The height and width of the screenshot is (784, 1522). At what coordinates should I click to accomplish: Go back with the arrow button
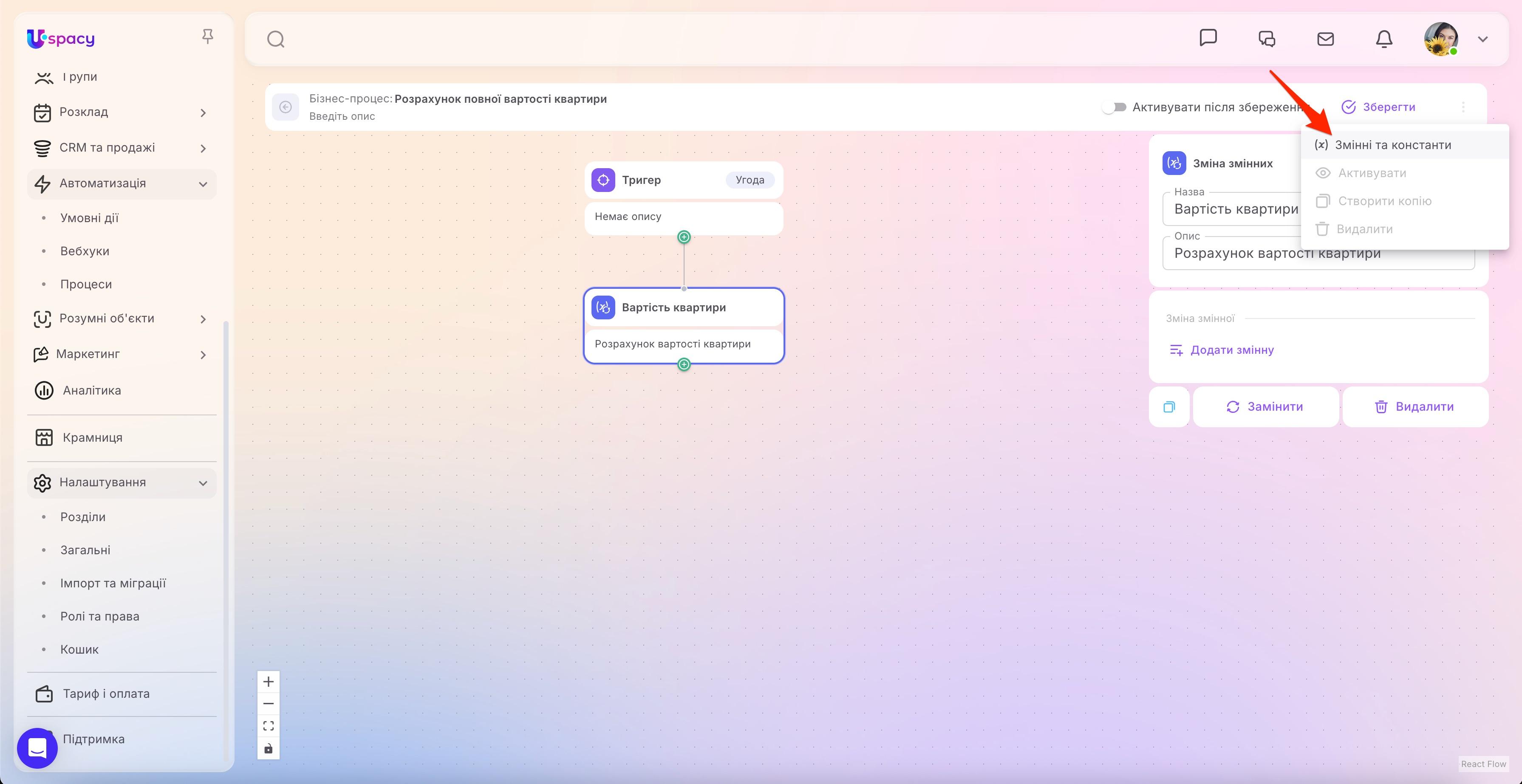click(x=286, y=107)
